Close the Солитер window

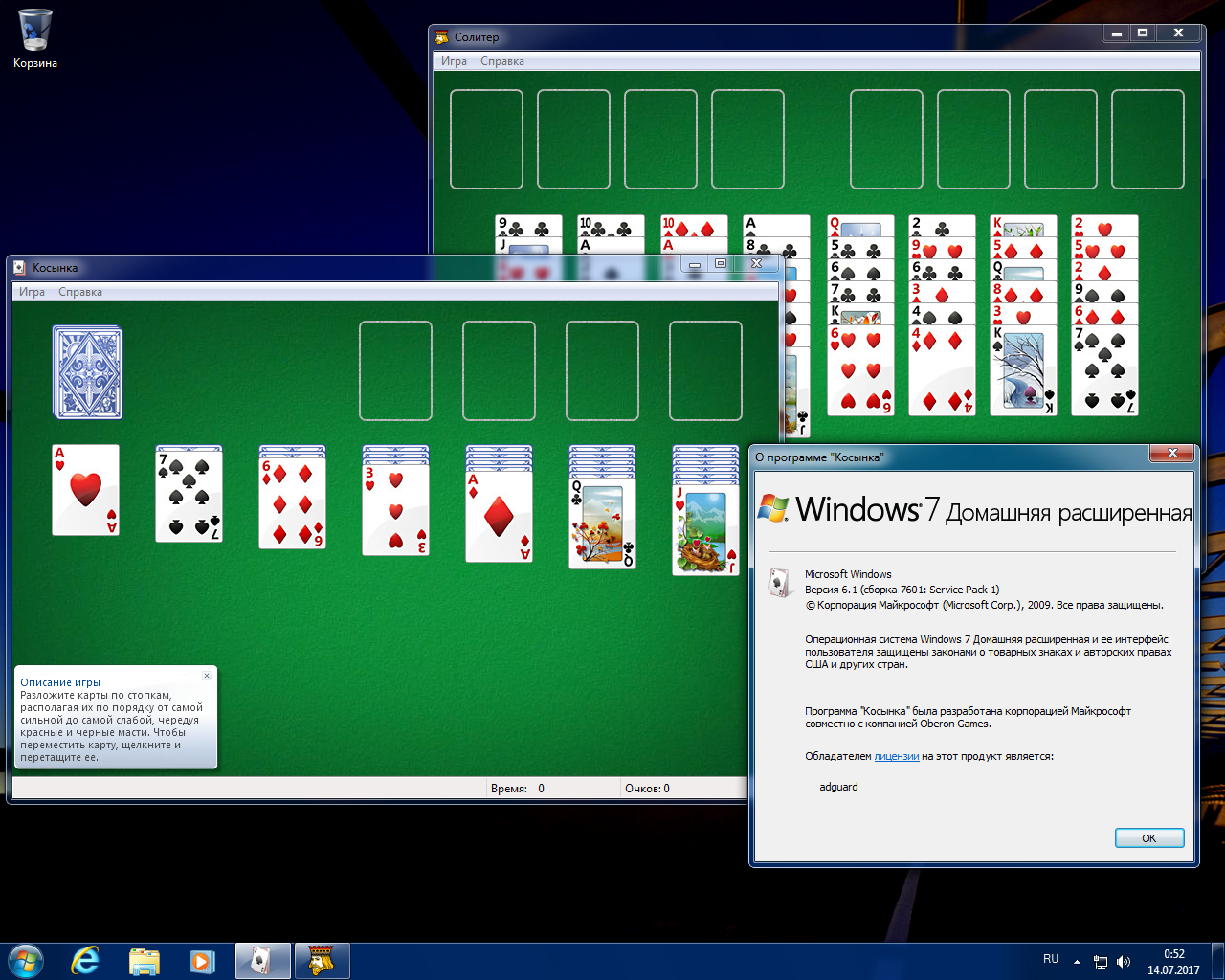[1178, 33]
